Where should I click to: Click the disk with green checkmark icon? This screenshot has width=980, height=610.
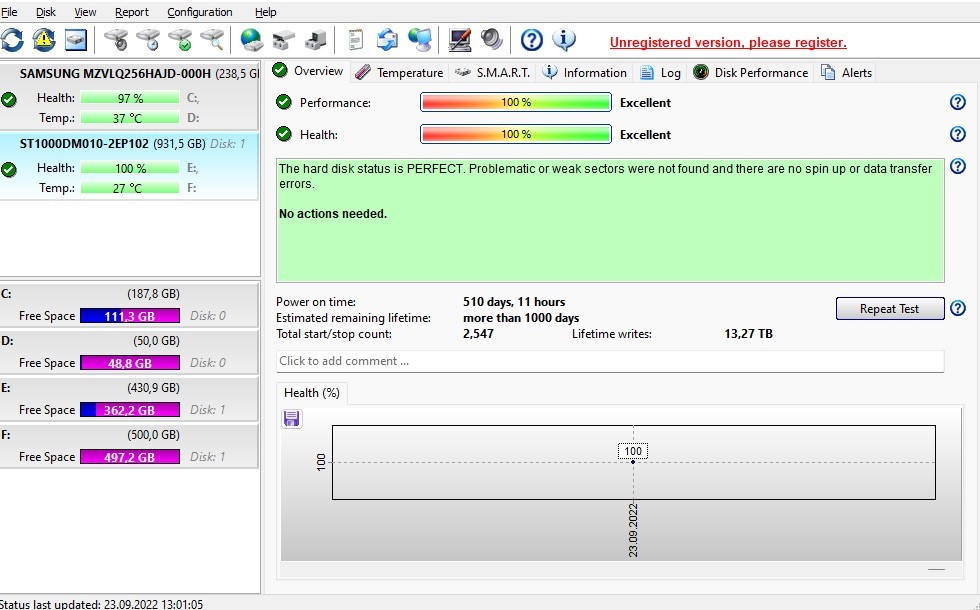pos(181,41)
